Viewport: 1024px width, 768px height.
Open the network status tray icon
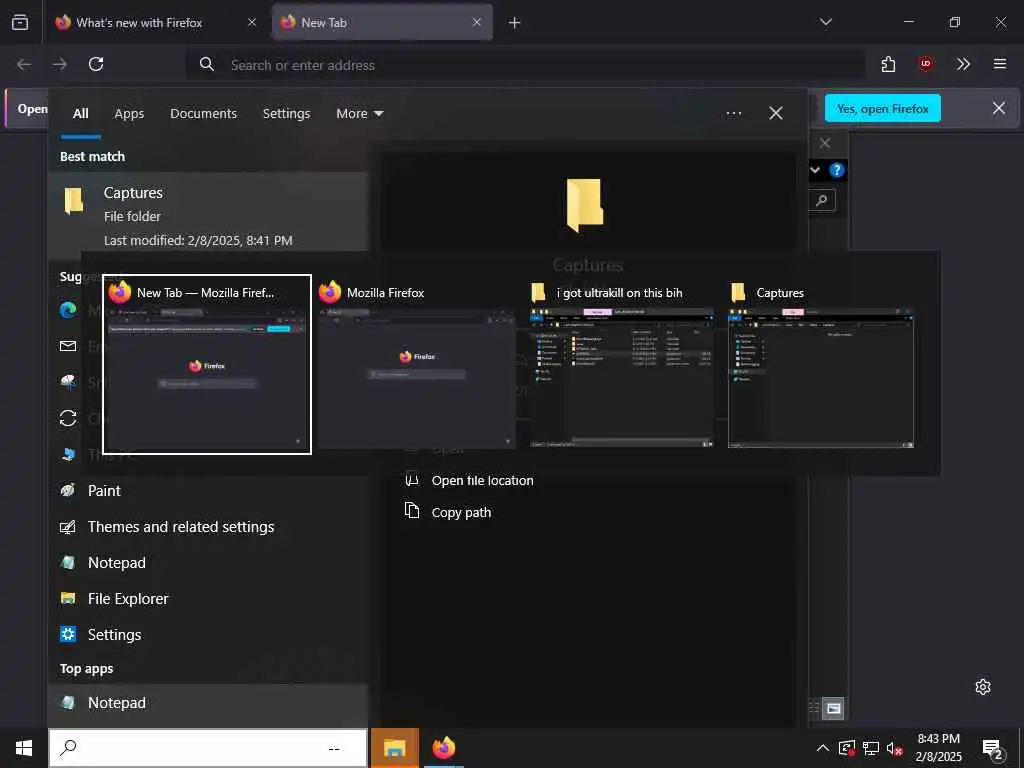point(871,748)
